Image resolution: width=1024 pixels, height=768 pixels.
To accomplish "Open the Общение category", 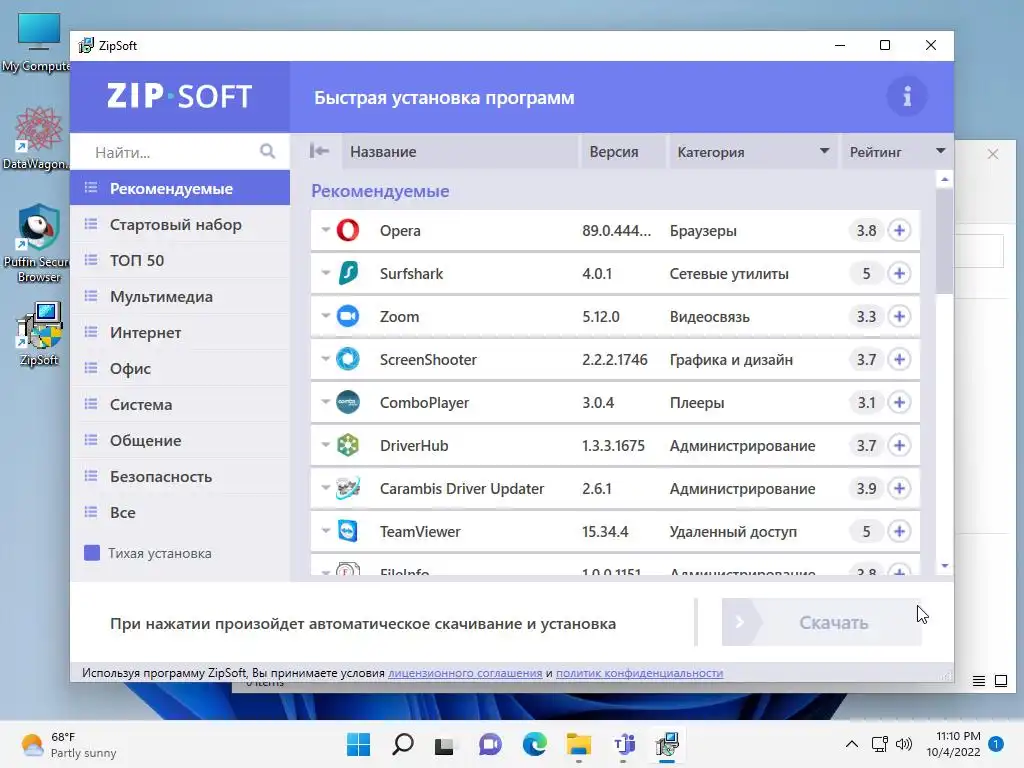I will pyautogui.click(x=180, y=440).
